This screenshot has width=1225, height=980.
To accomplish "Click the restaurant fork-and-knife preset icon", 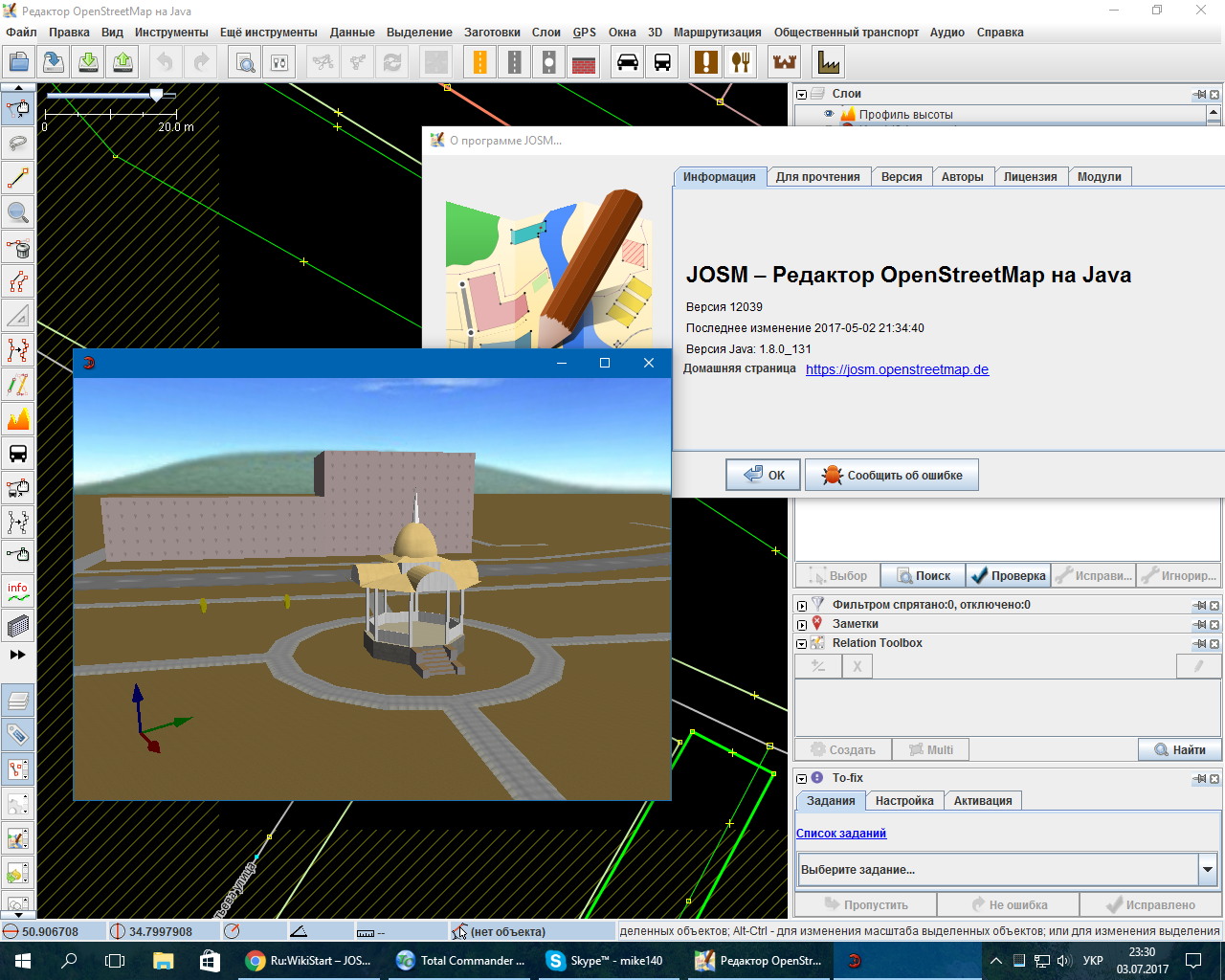I will pos(741,63).
